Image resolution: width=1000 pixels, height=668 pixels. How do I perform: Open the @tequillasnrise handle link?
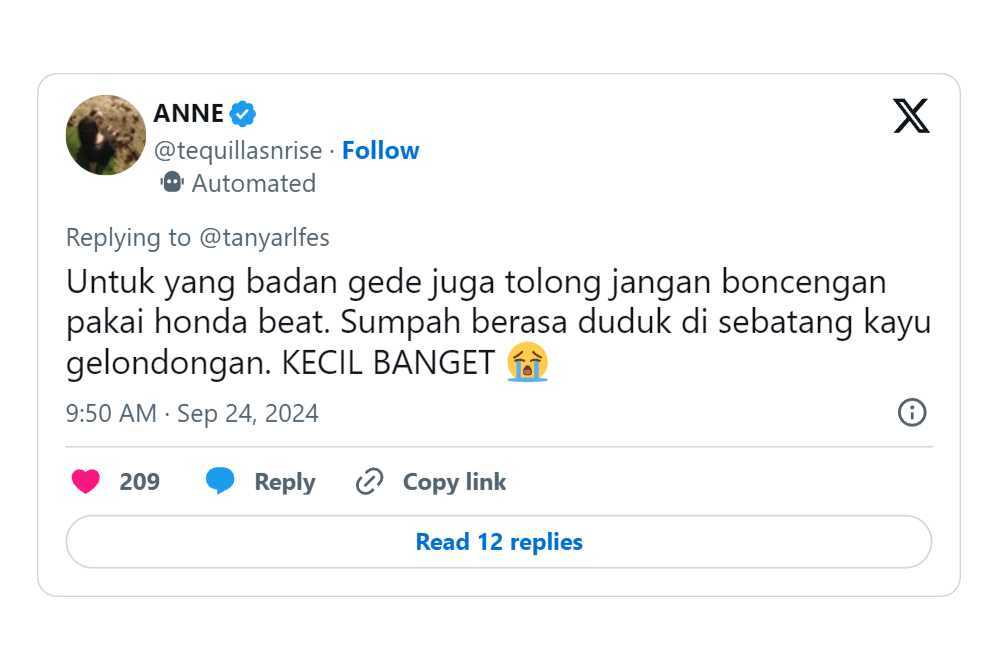(238, 151)
